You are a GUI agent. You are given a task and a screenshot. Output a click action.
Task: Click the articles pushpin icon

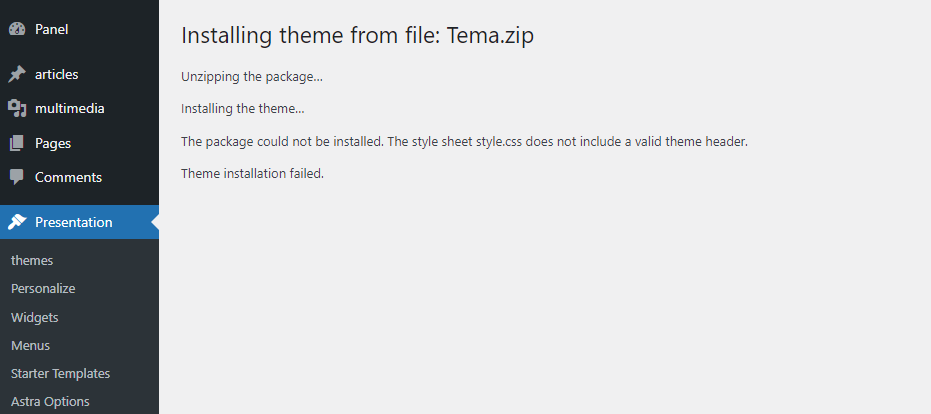click(x=17, y=74)
